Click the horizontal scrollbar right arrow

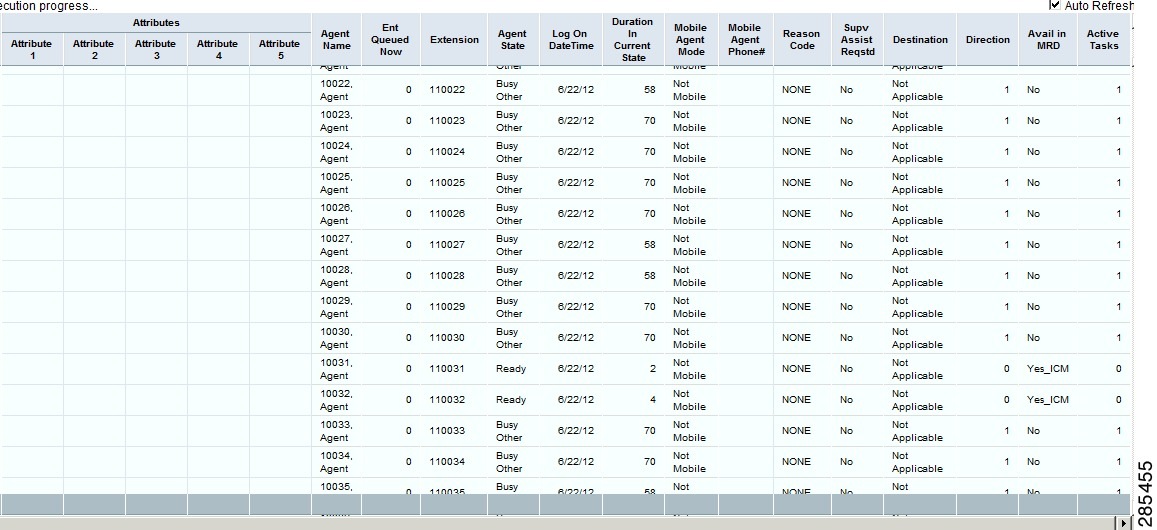[x=1125, y=523]
